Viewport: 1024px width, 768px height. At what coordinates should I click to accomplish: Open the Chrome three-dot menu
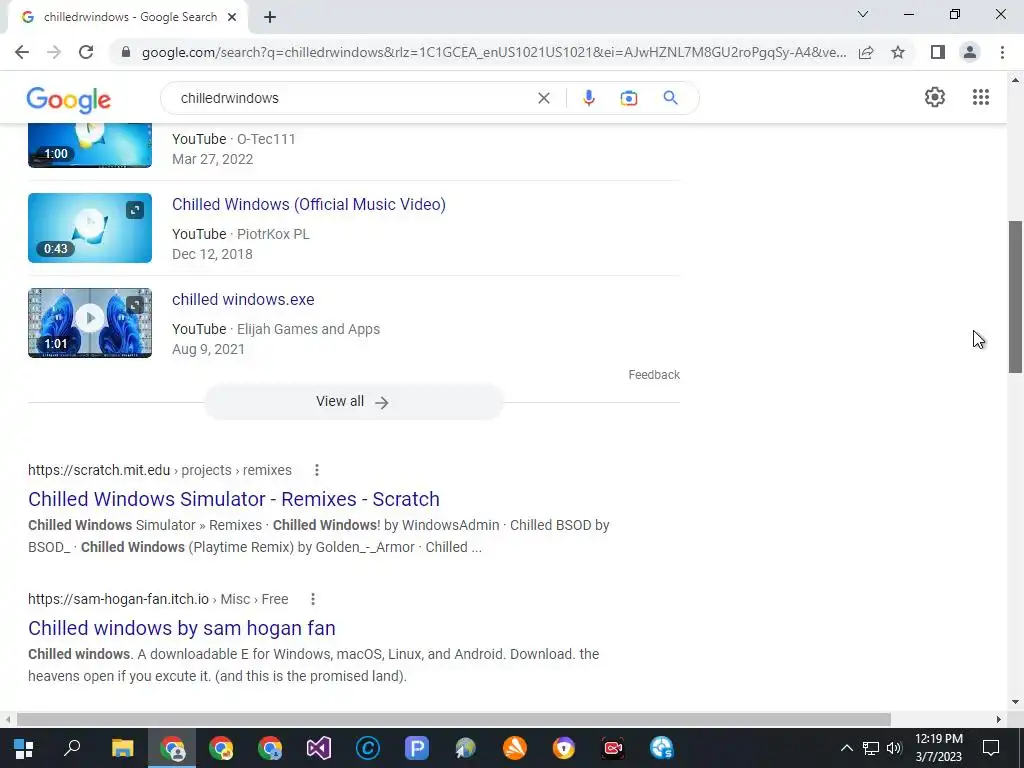(x=1002, y=52)
